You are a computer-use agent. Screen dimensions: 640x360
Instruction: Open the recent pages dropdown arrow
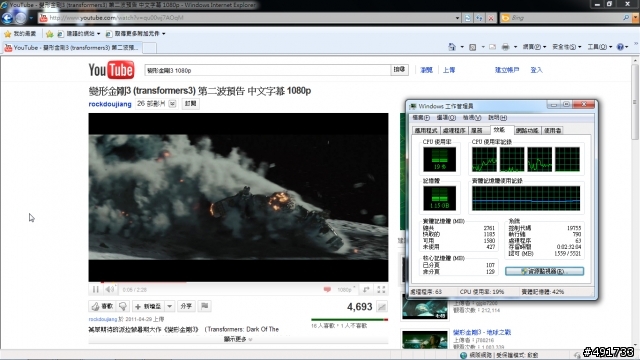tap(31, 18)
